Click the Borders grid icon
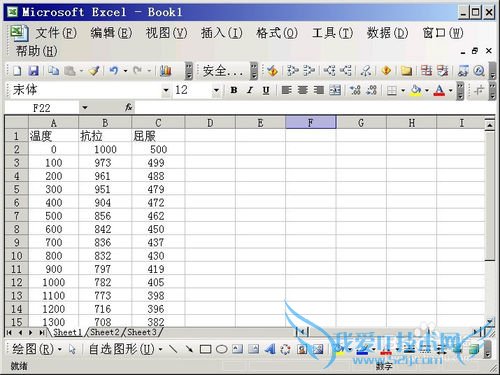The width and height of the screenshot is (500, 375). click(x=392, y=90)
